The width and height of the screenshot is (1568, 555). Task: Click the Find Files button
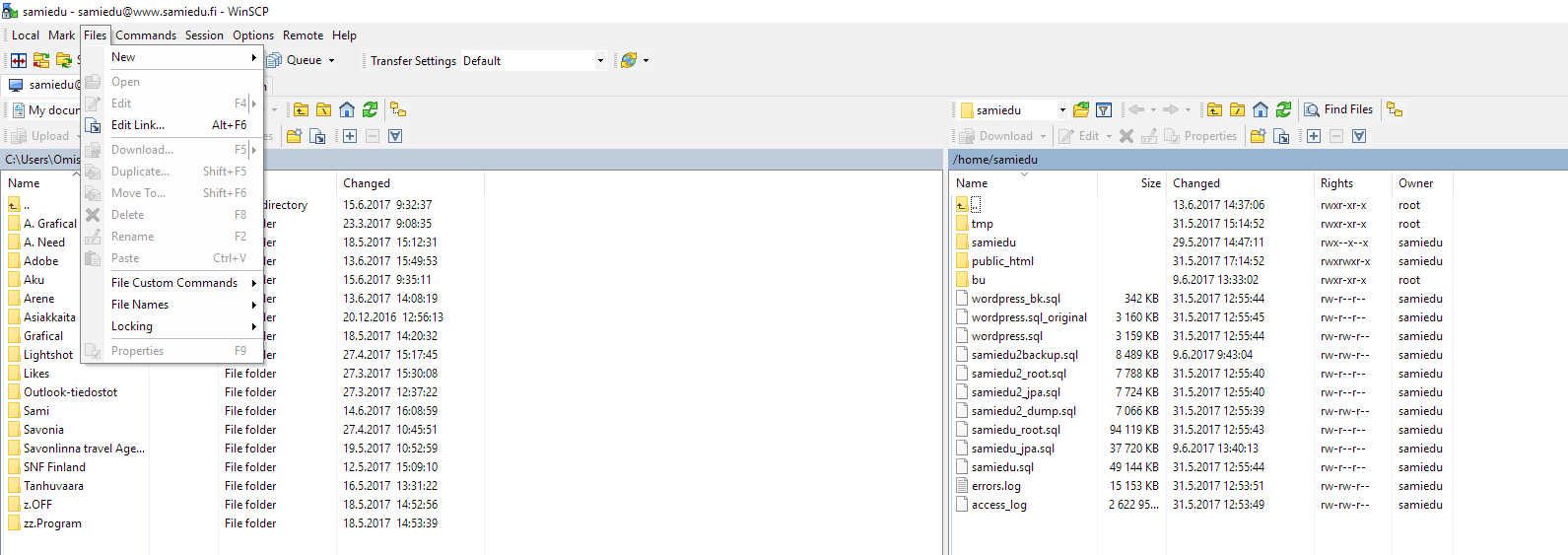[x=1338, y=109]
